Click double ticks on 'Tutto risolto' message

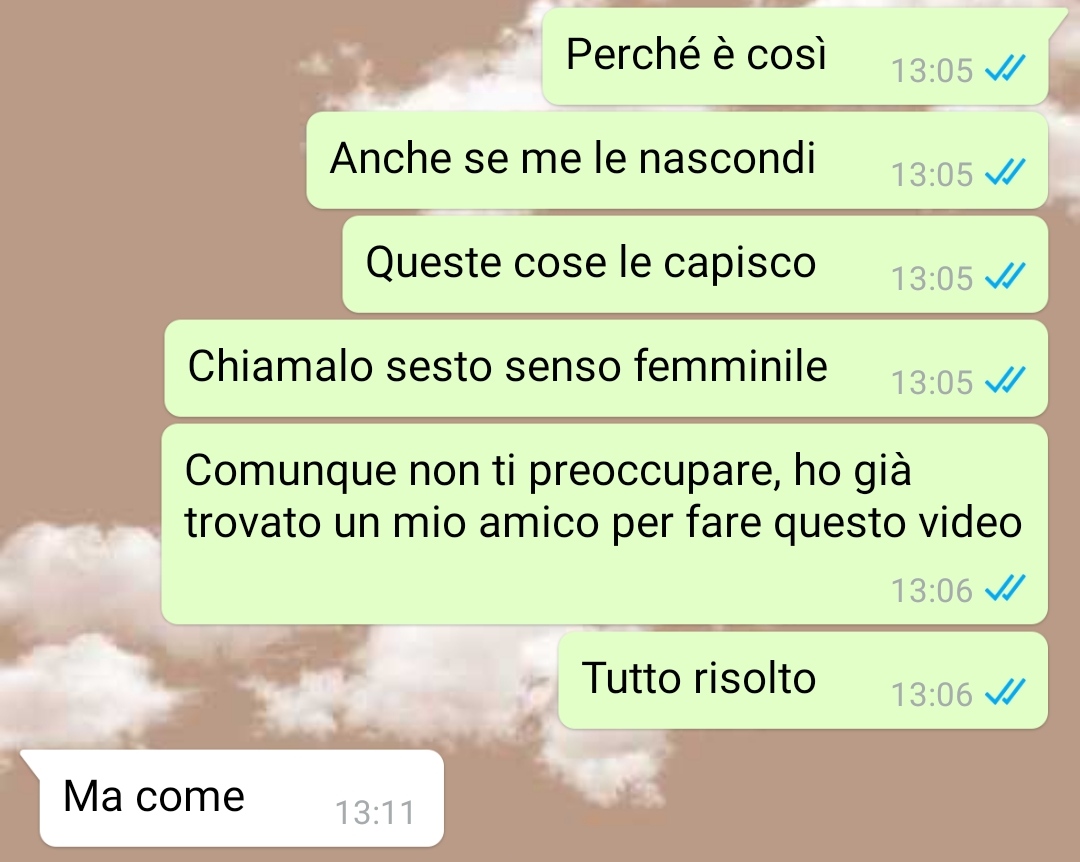(x=1005, y=692)
